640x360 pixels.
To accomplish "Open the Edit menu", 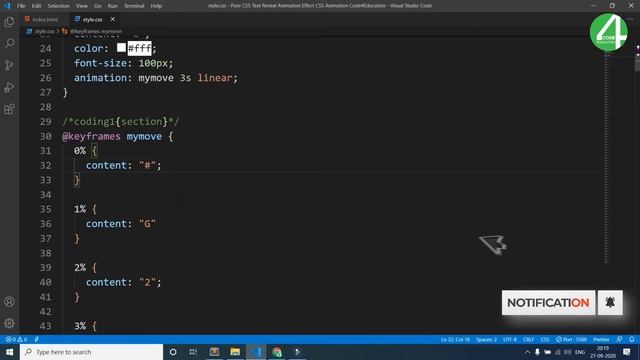I will pyautogui.click(x=36, y=6).
